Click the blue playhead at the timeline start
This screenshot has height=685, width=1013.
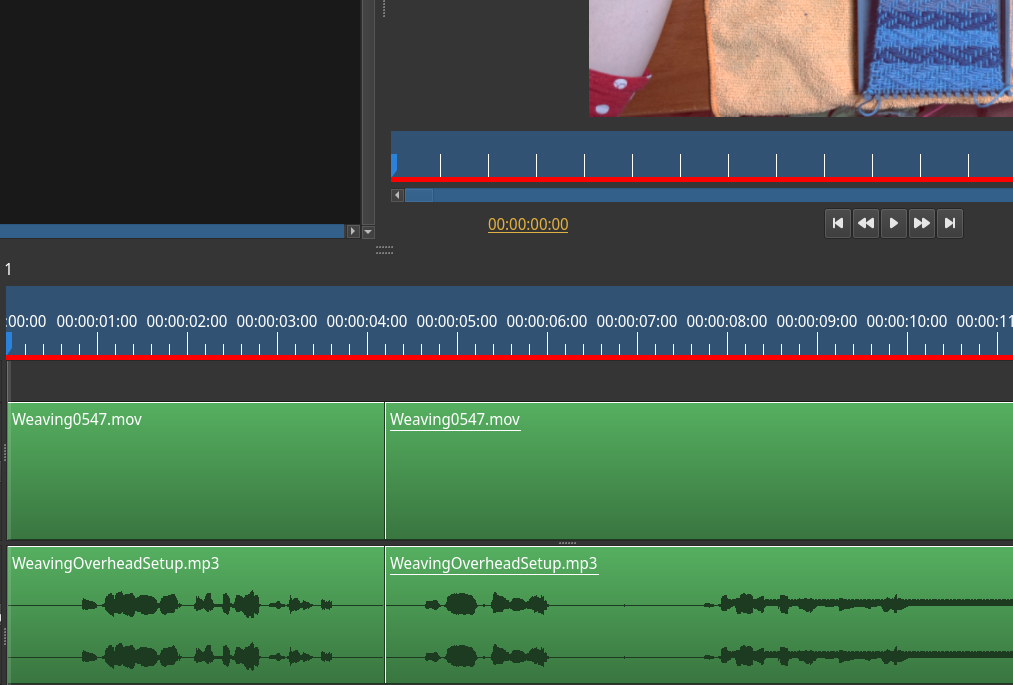point(7,343)
